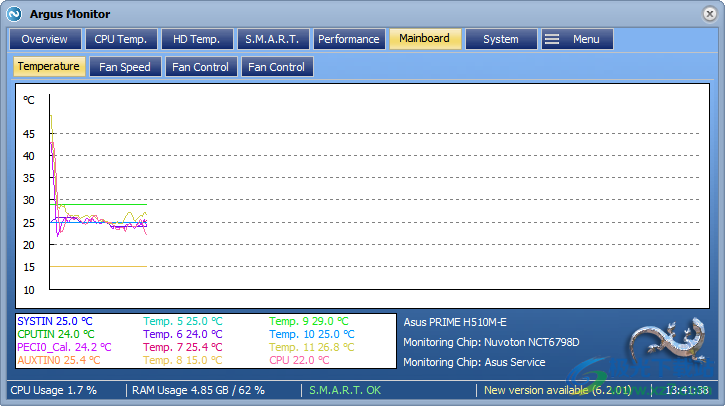Image resolution: width=725 pixels, height=406 pixels.
Task: Click the New version available link
Action: (x=557, y=390)
